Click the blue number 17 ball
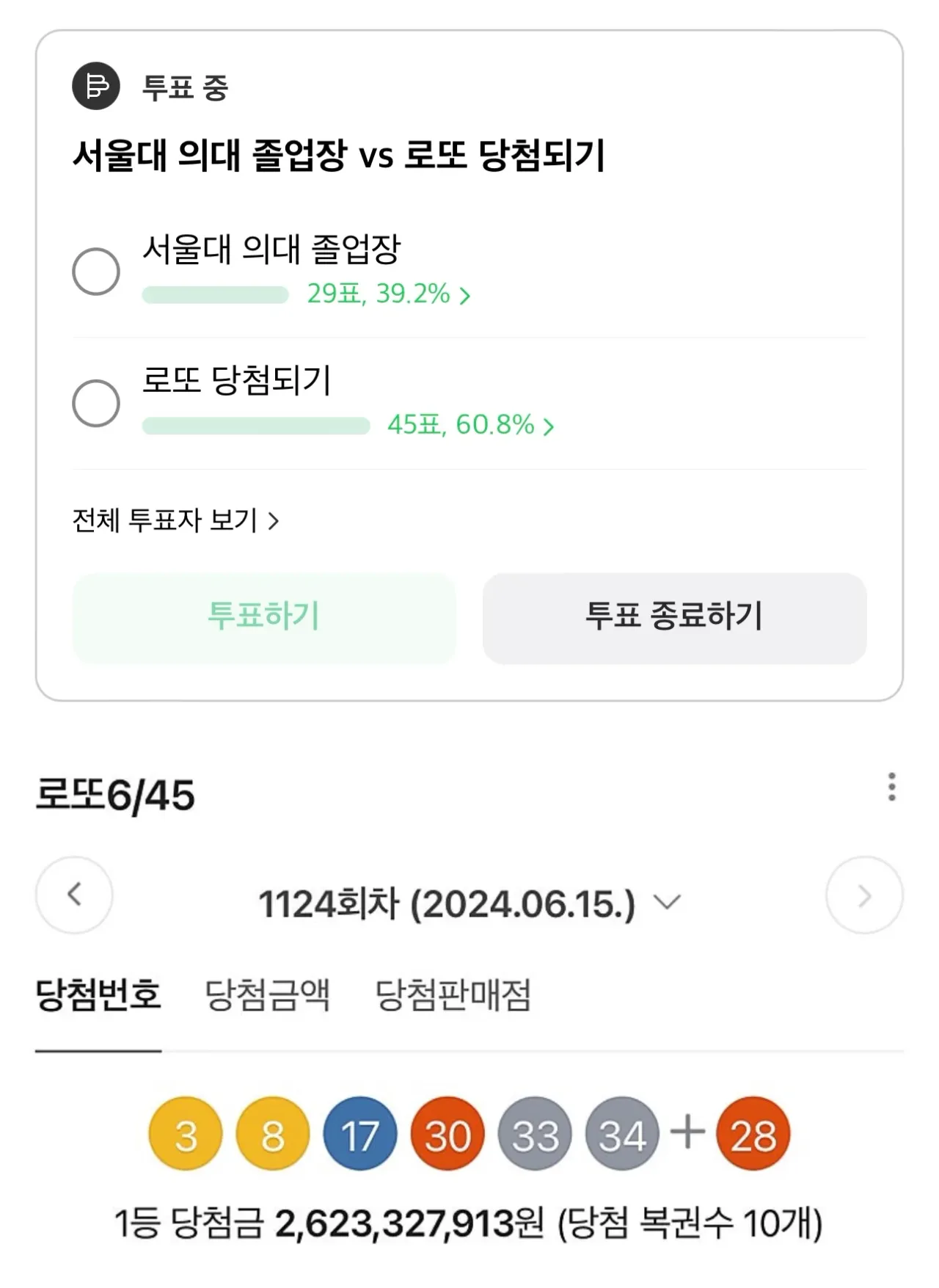This screenshot has height=1288, width=939. point(360,1135)
